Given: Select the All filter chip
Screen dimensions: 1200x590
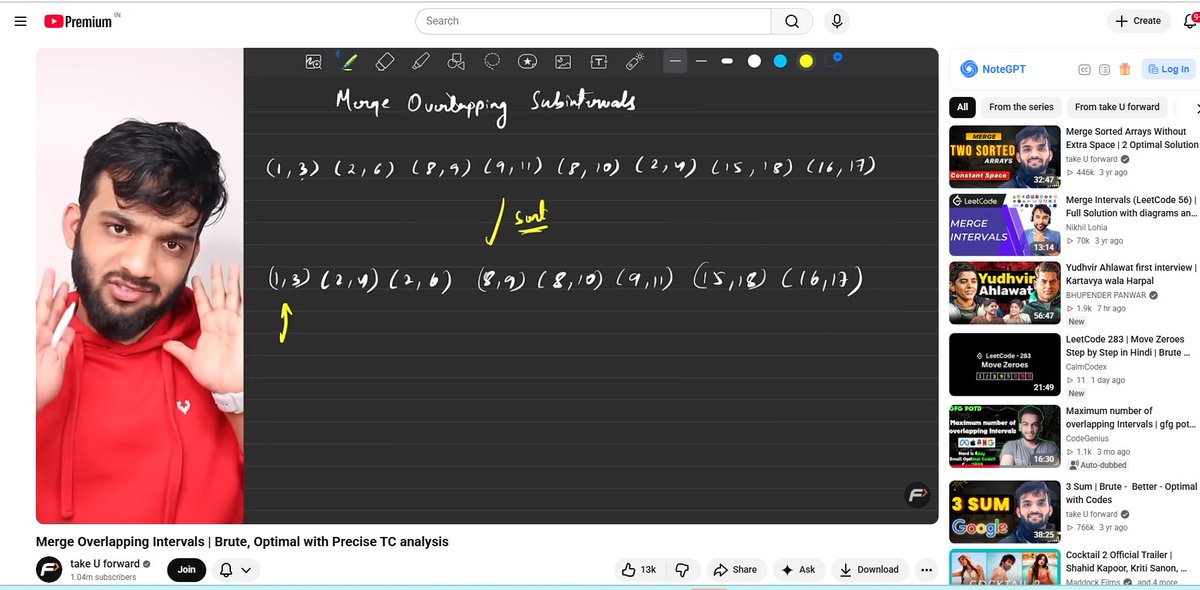Looking at the screenshot, I should pyautogui.click(x=962, y=107).
